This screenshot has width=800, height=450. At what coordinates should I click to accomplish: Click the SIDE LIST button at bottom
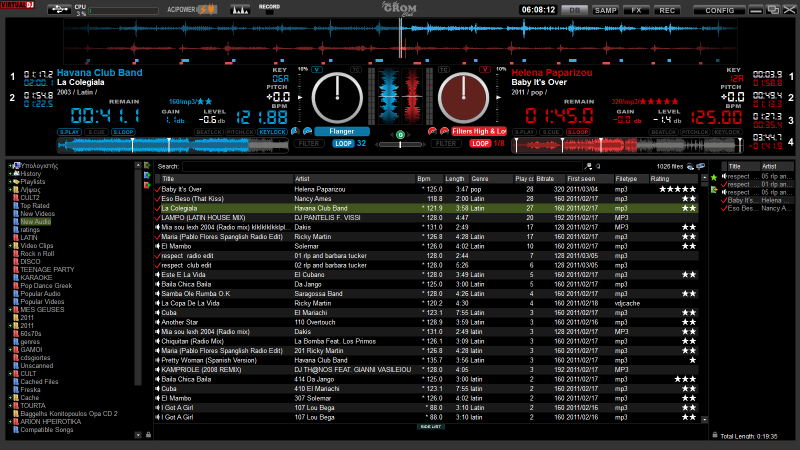point(431,427)
